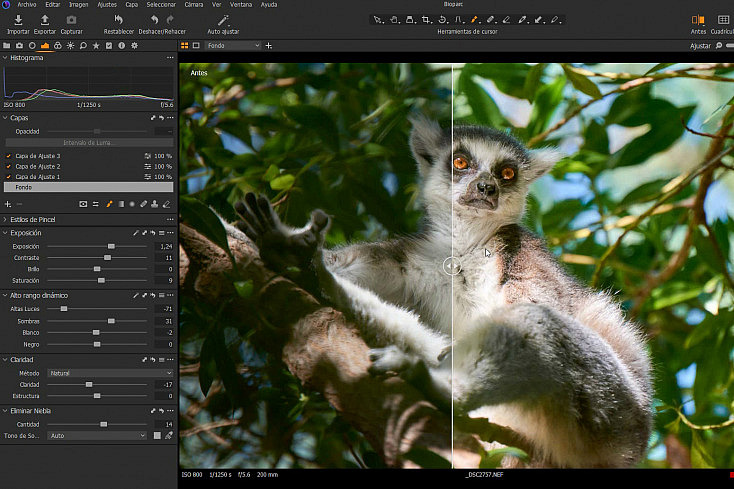The image size is (734, 489).
Task: Click the Contraste value field
Action: pyautogui.click(x=164, y=257)
